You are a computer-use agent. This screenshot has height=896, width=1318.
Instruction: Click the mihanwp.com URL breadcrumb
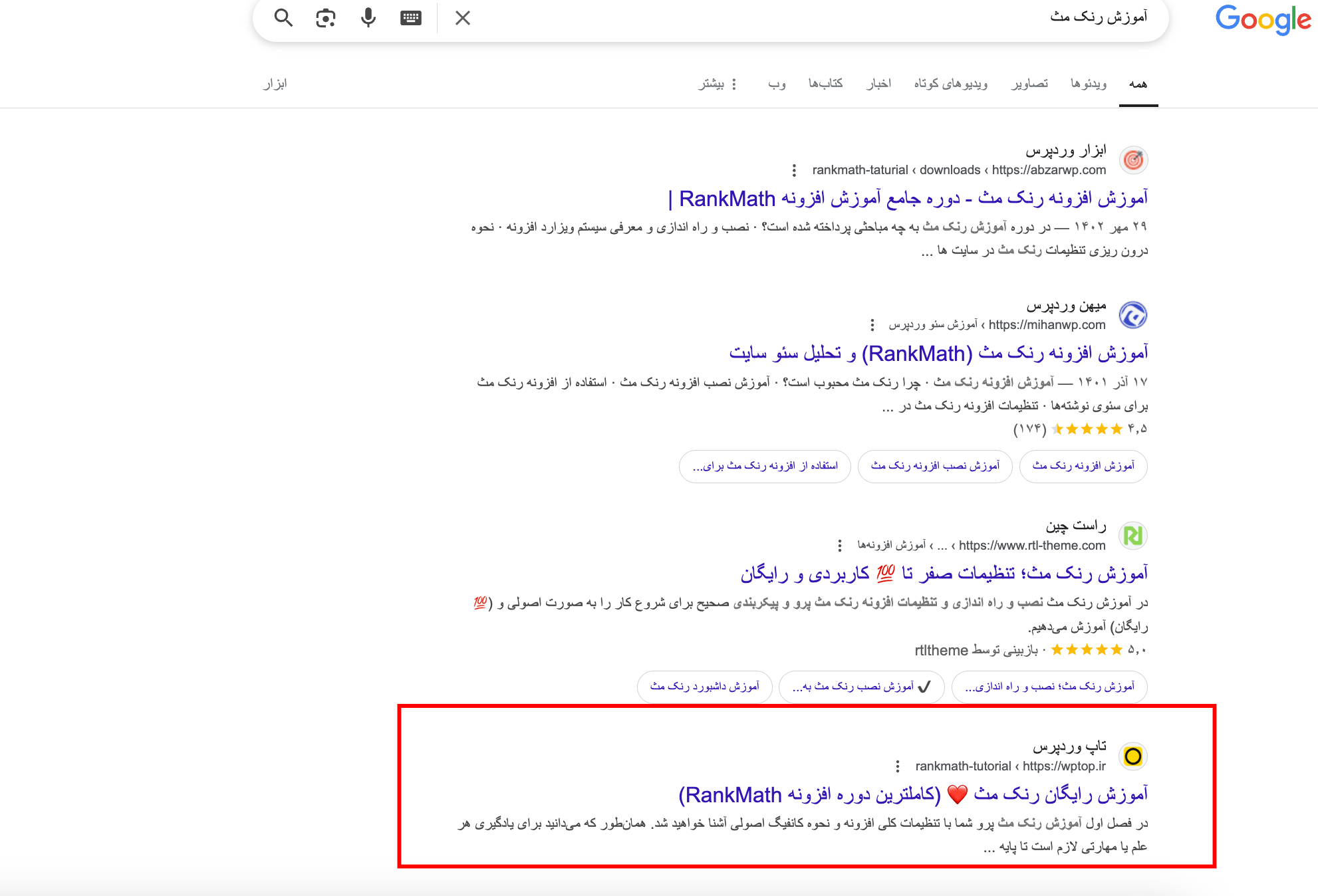(x=997, y=325)
